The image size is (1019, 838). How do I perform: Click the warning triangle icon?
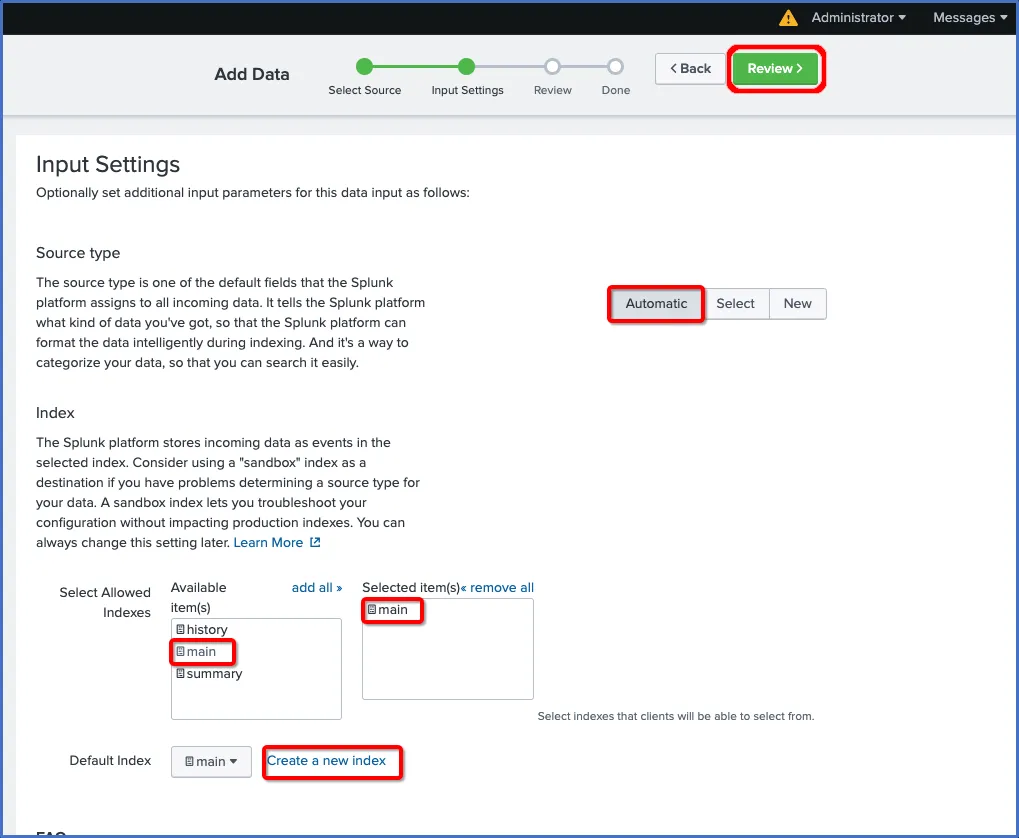[x=788, y=18]
